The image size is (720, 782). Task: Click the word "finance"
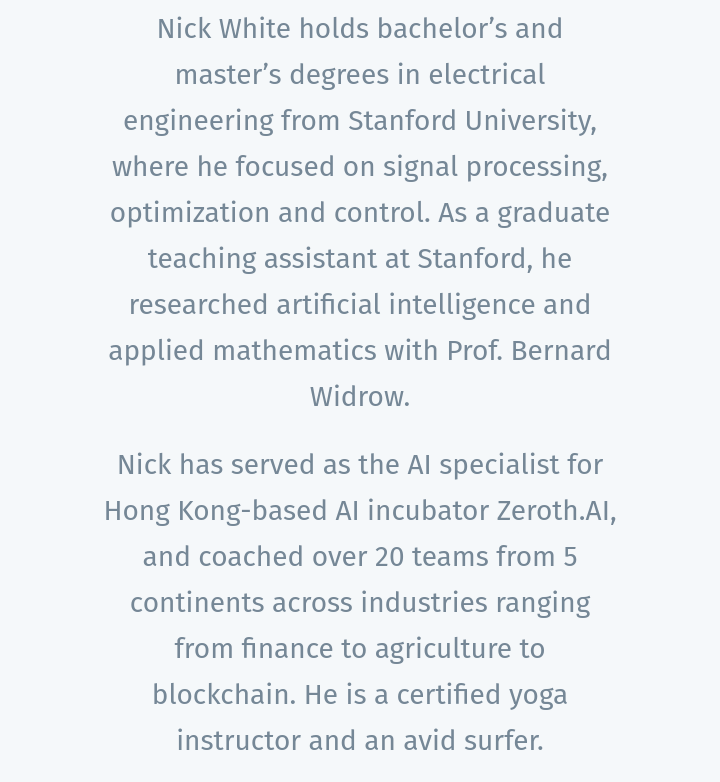[x=287, y=649]
